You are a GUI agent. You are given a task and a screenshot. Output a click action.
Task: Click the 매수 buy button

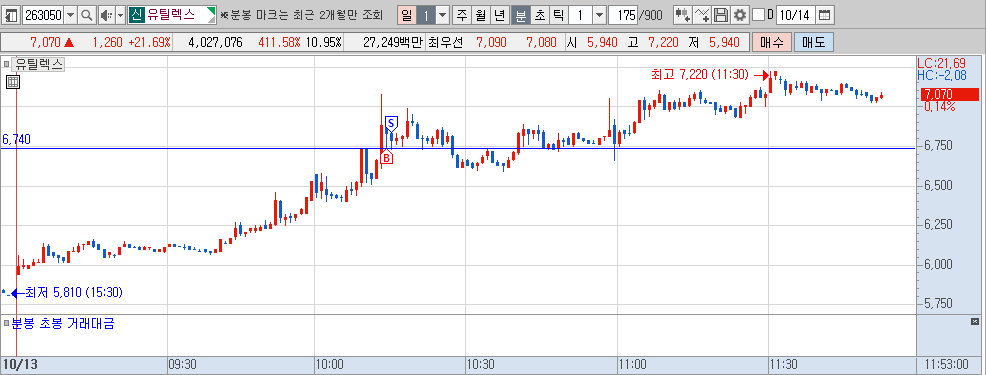(x=772, y=43)
